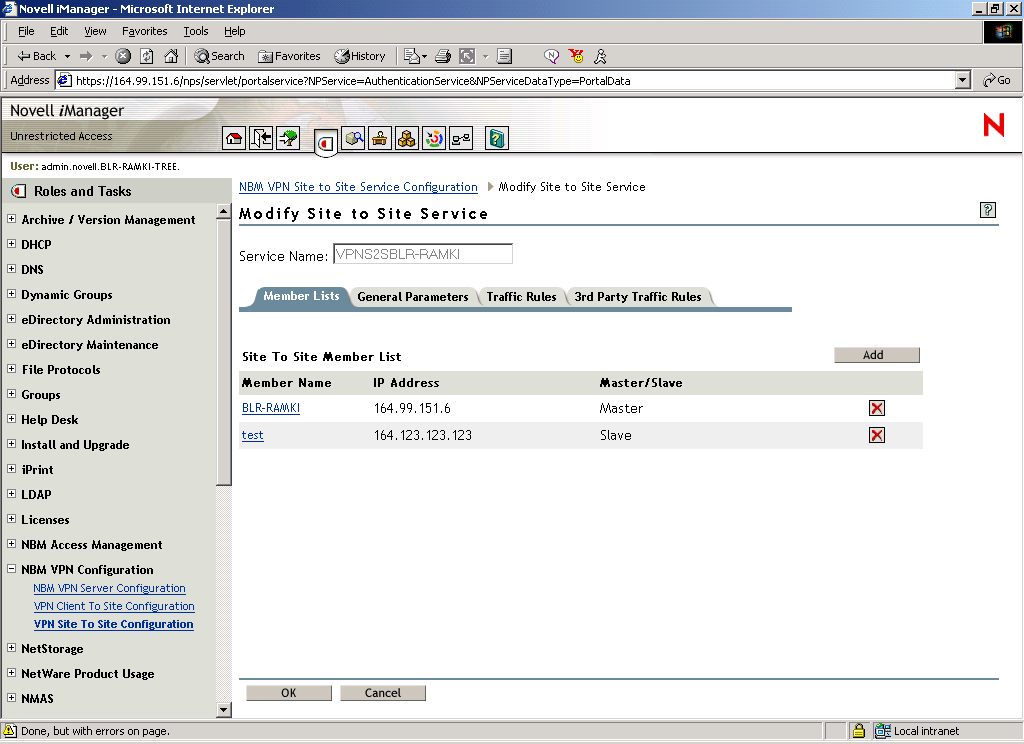Click the Back button
The height and width of the screenshot is (744, 1024).
click(37, 56)
